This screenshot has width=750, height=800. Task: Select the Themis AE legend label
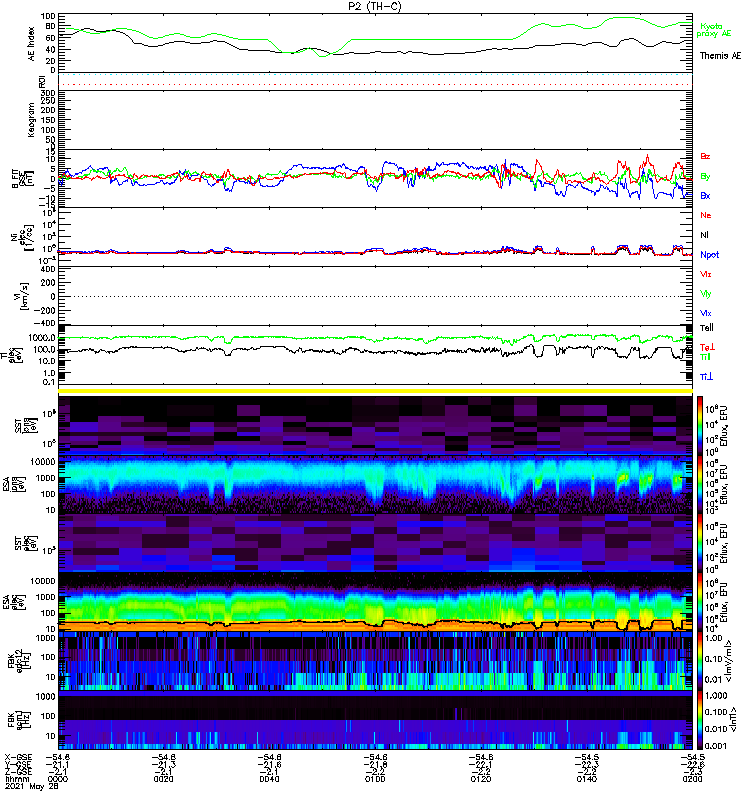point(720,56)
